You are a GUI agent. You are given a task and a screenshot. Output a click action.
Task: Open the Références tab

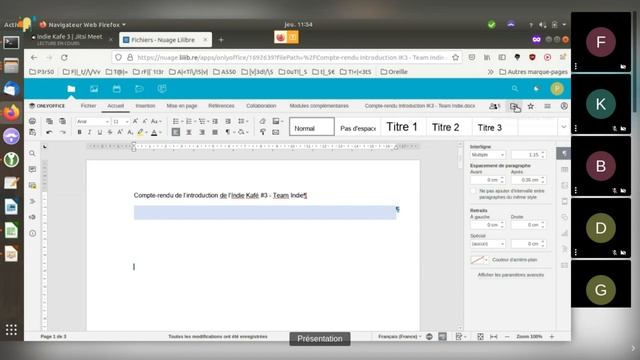point(221,106)
